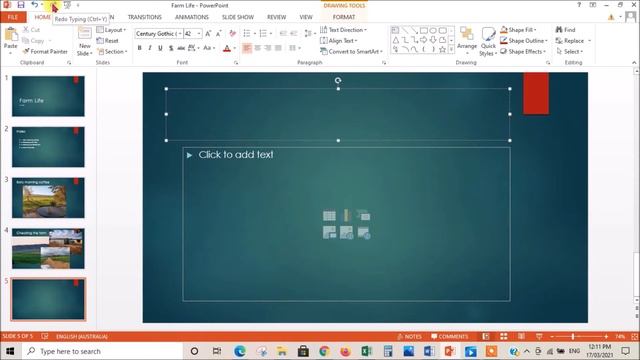Viewport: 640px width, 360px height.
Task: Align text left
Action: 247,48
